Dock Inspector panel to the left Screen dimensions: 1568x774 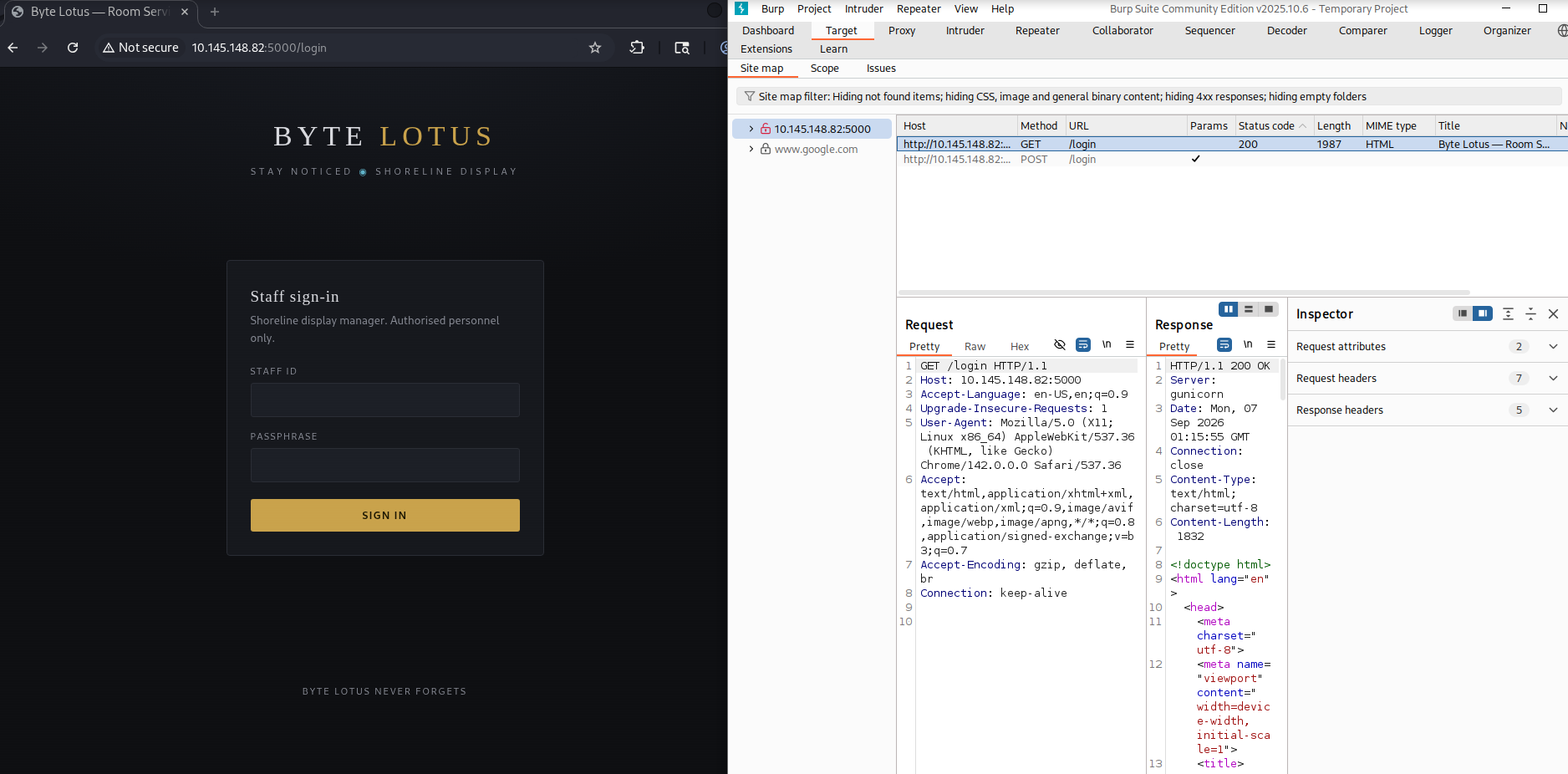(1462, 313)
